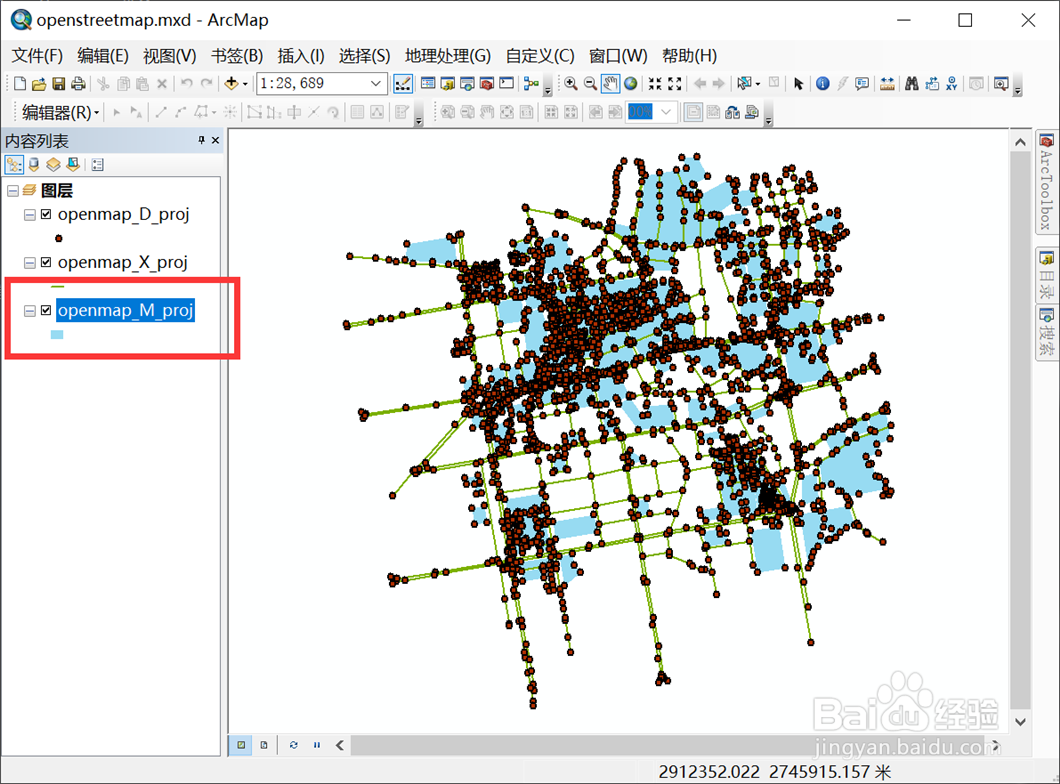The height and width of the screenshot is (784, 1060).
Task: Open a map file with folder icon
Action: pos(39,83)
